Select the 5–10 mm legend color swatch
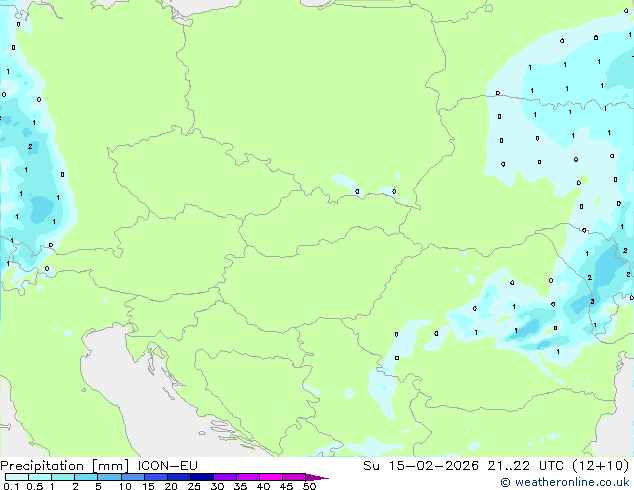This screenshot has height=490, width=634. pyautogui.click(x=109, y=477)
